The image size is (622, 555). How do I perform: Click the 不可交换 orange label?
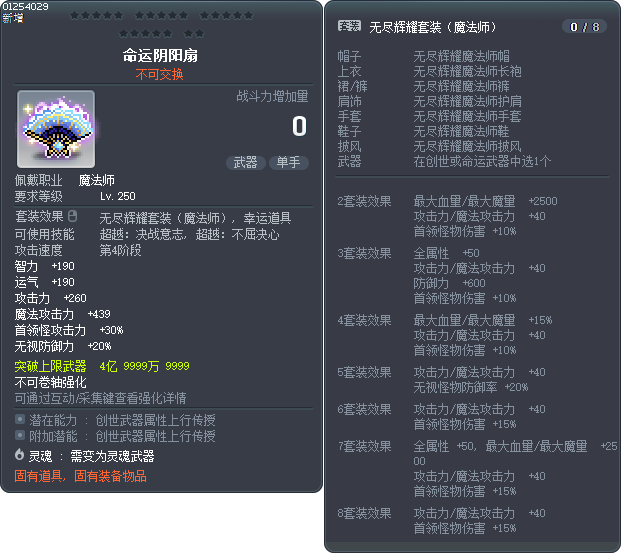(x=159, y=74)
